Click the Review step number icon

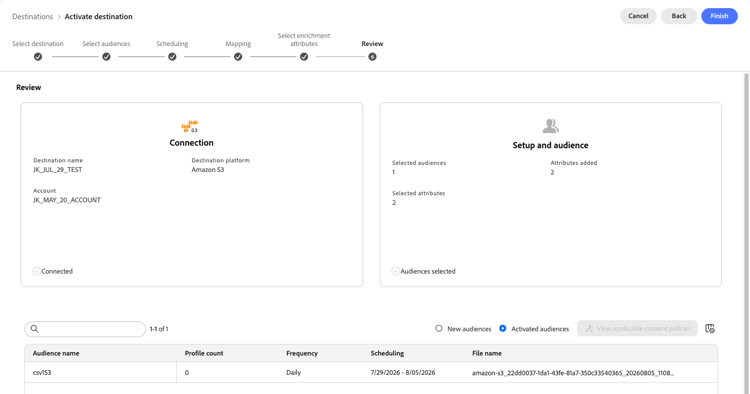point(372,56)
